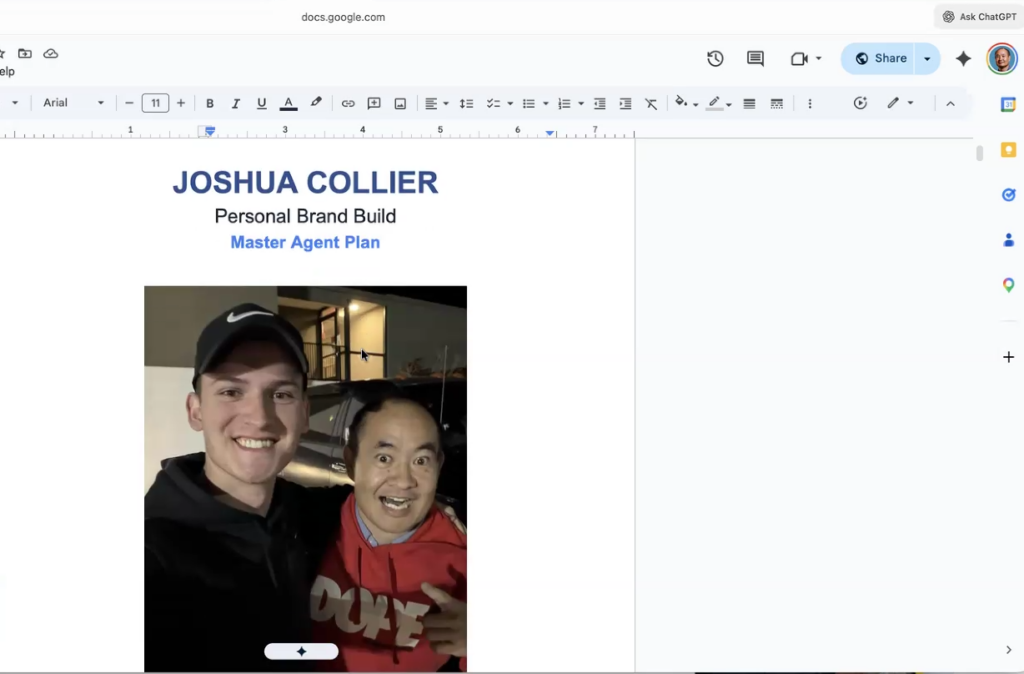Open the text color picker

click(288, 103)
